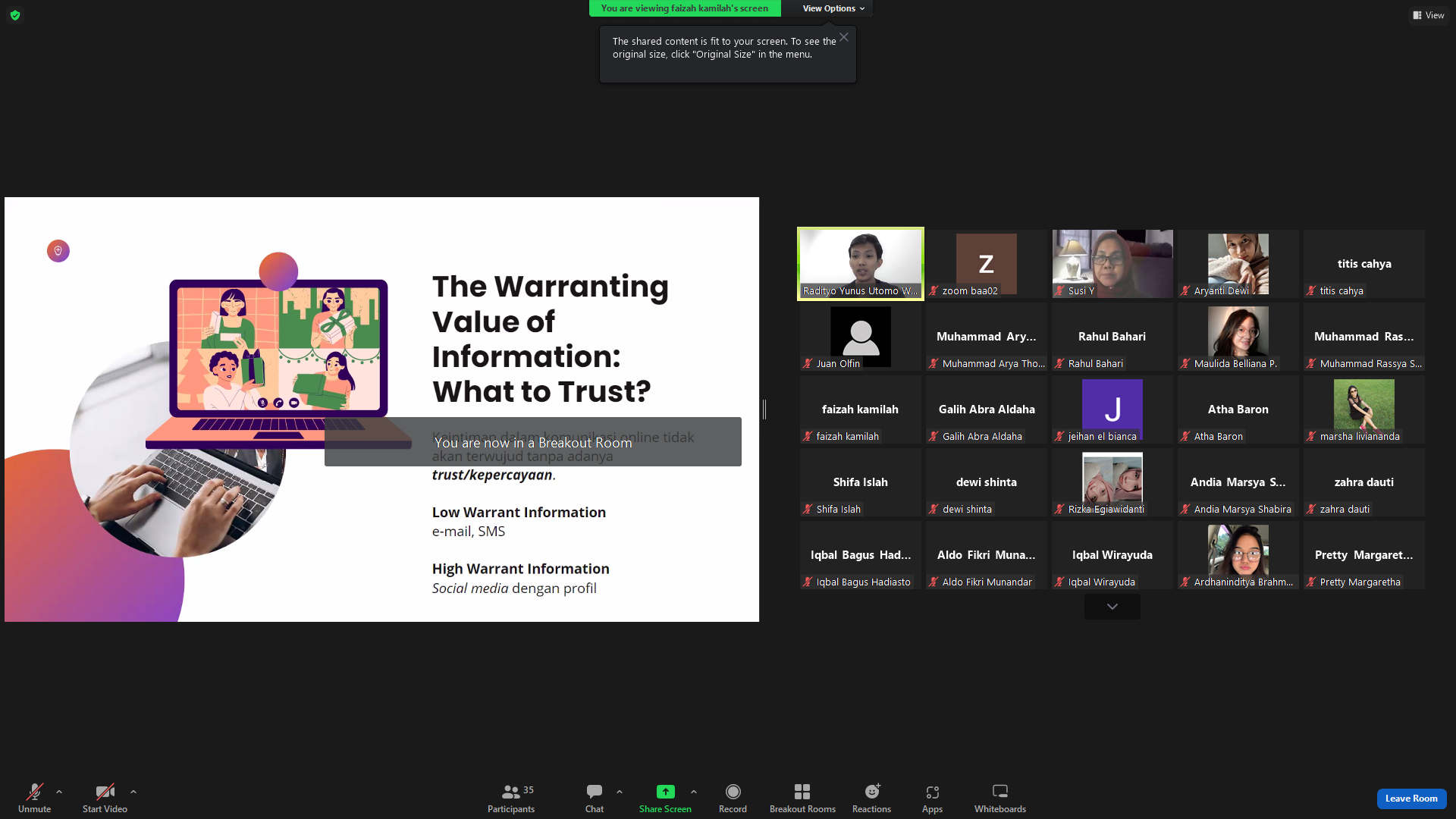Open audio options arrow beside Unmute
The height and width of the screenshot is (819, 1456).
click(59, 792)
